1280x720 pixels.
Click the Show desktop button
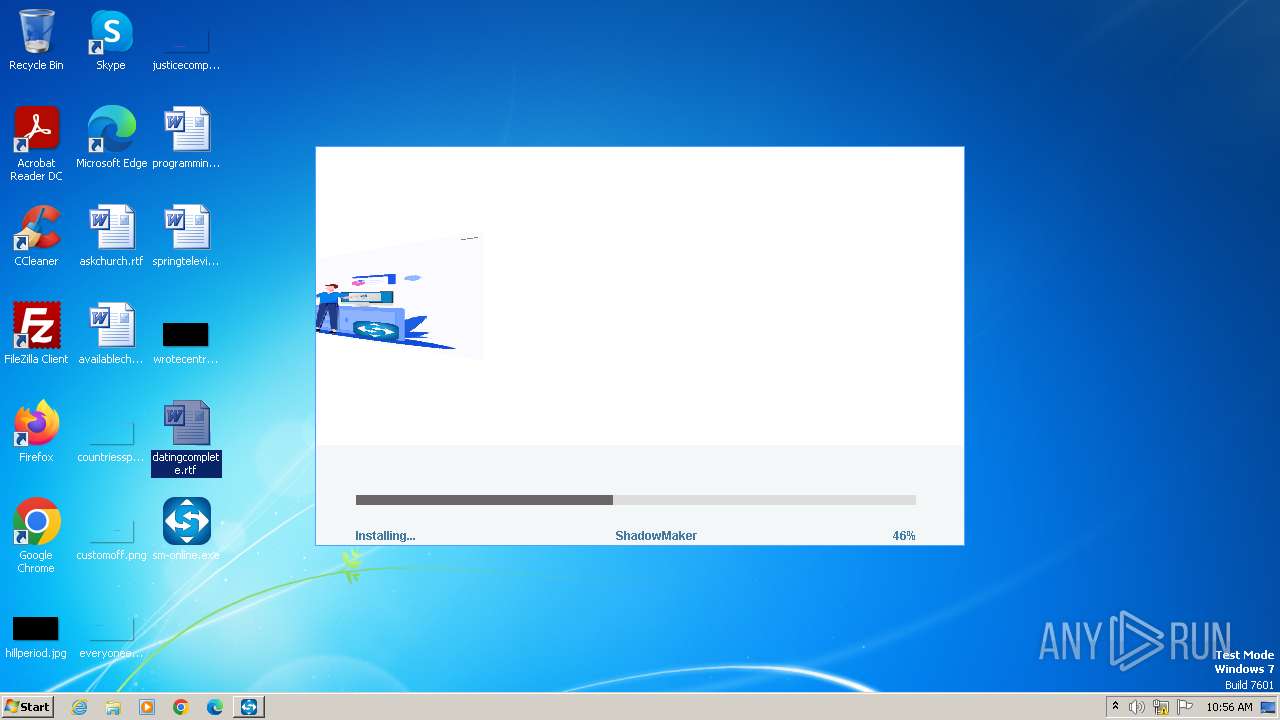[1269, 707]
